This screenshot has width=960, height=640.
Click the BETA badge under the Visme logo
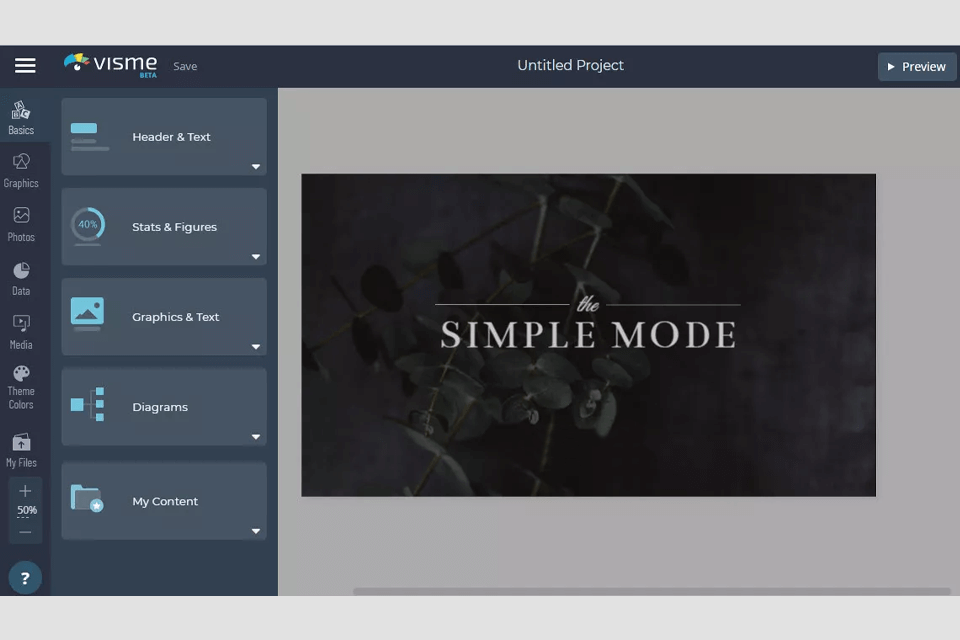(x=148, y=75)
